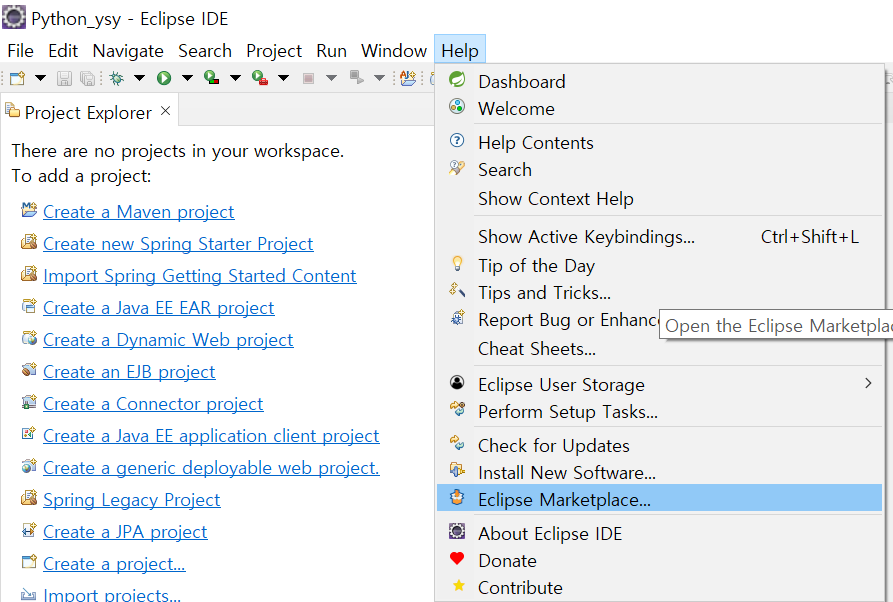Click Import Spring Getting Started Content link
Viewport: 893px width, 602px height.
coord(199,276)
